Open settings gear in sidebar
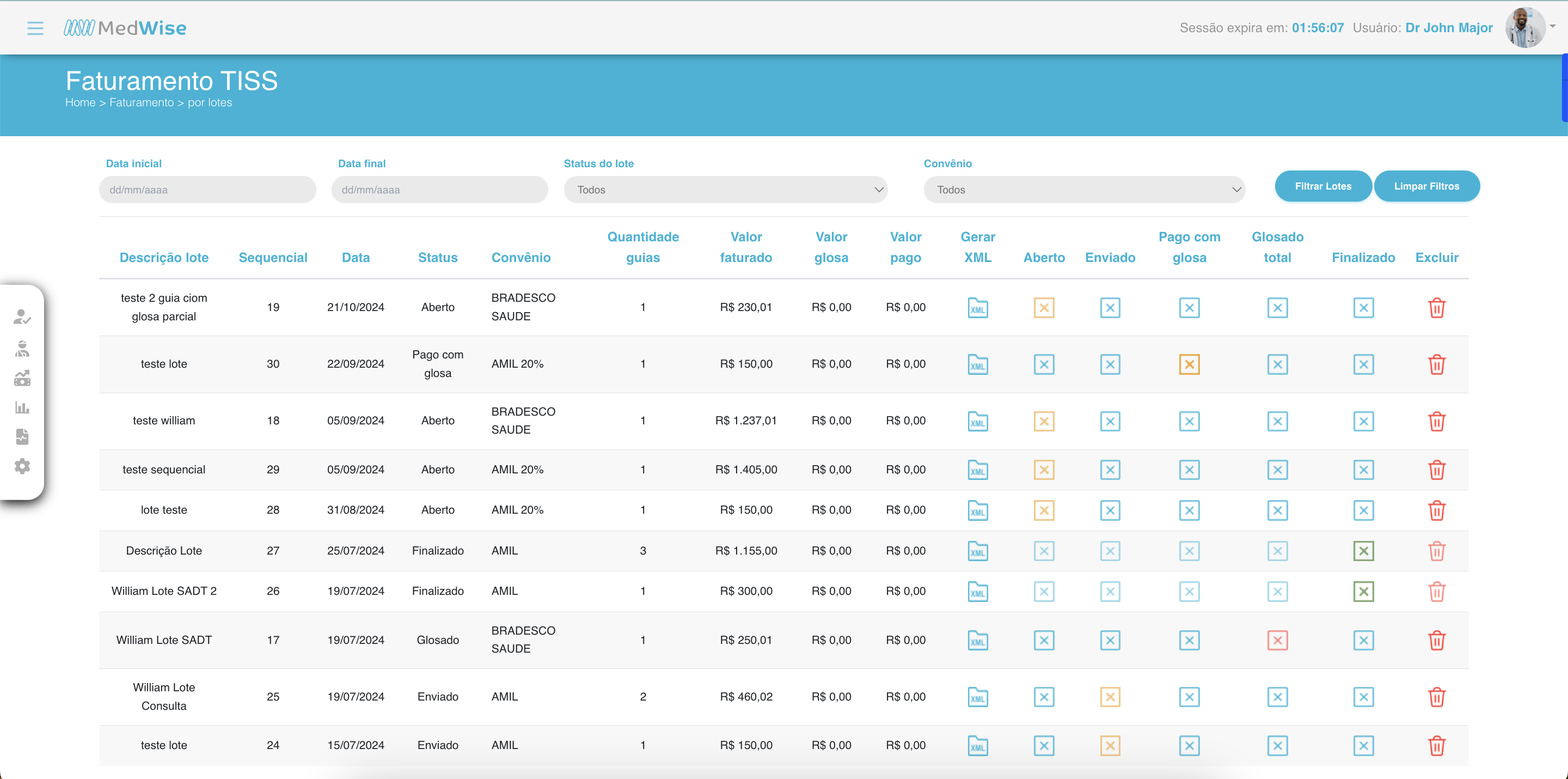The width and height of the screenshot is (1568, 779). (22, 466)
